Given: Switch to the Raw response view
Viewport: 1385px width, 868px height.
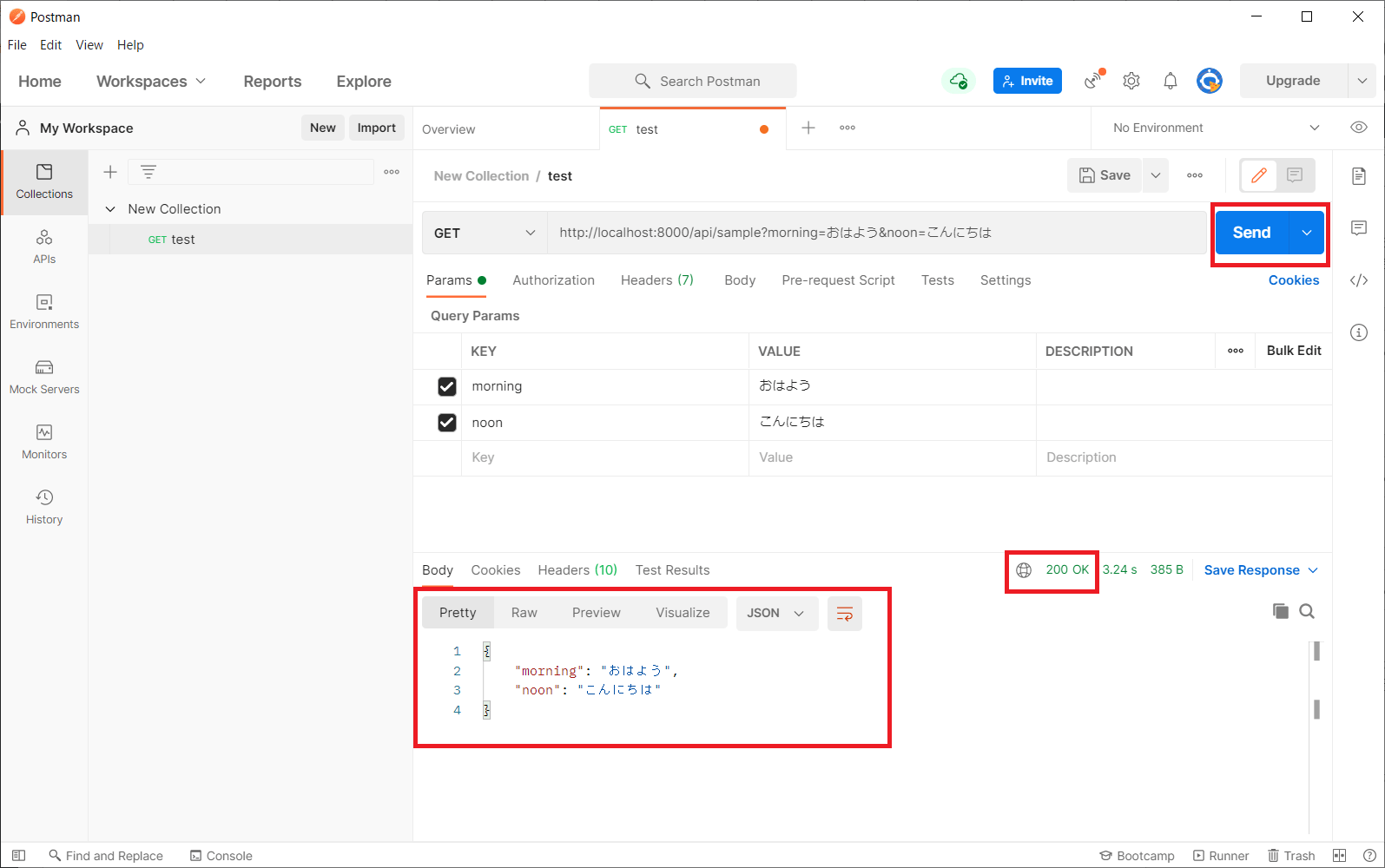Looking at the screenshot, I should (524, 613).
